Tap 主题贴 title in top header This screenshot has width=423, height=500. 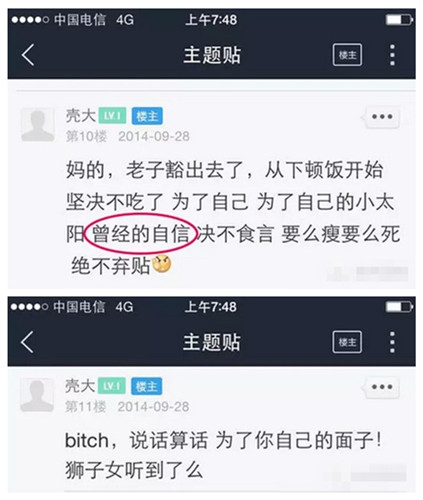pos(212,55)
